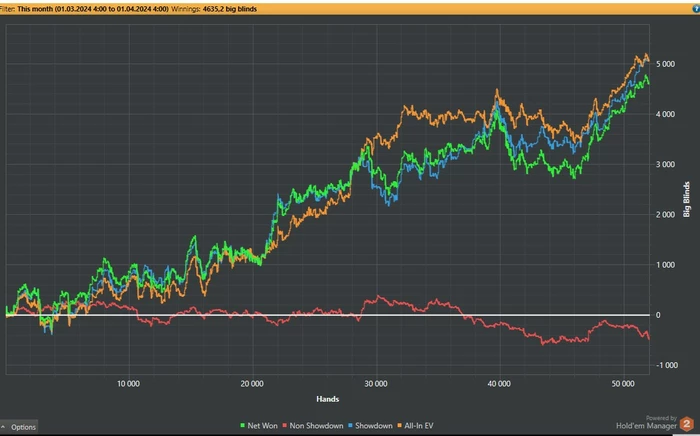Click the Winnings 4635,2 big blinds value
700x436 pixels.
[229, 9]
